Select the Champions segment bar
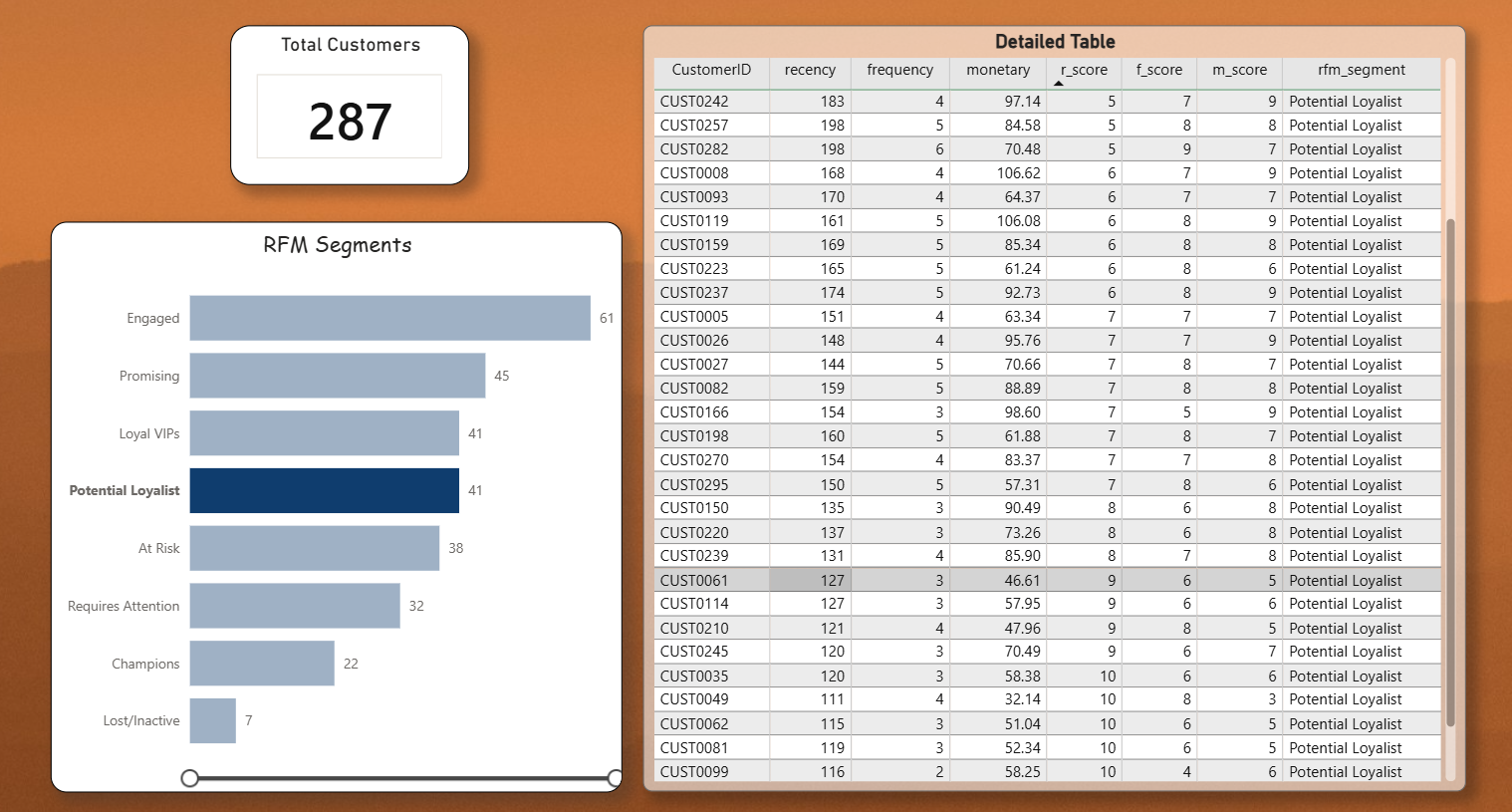Screen dimensions: 1512x812 pyautogui.click(x=262, y=664)
